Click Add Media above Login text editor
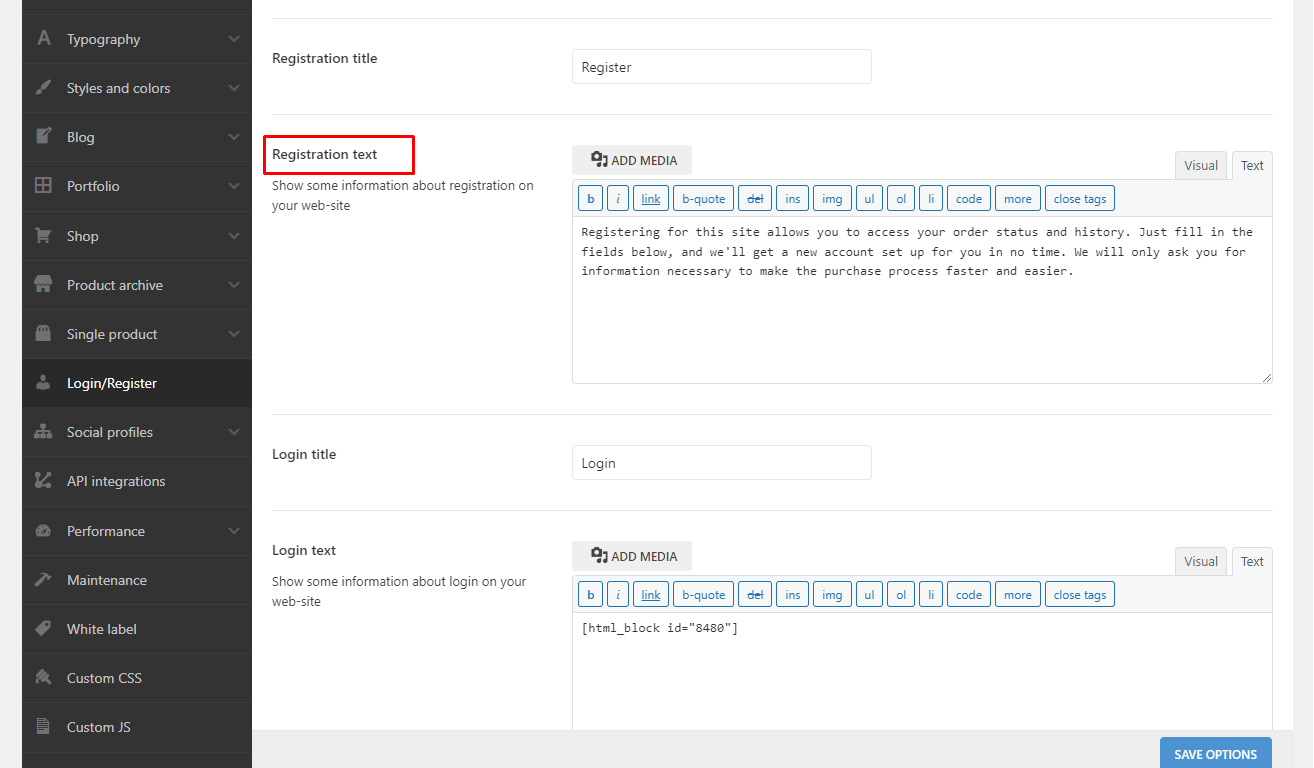The image size is (1314, 768). pyautogui.click(x=632, y=556)
